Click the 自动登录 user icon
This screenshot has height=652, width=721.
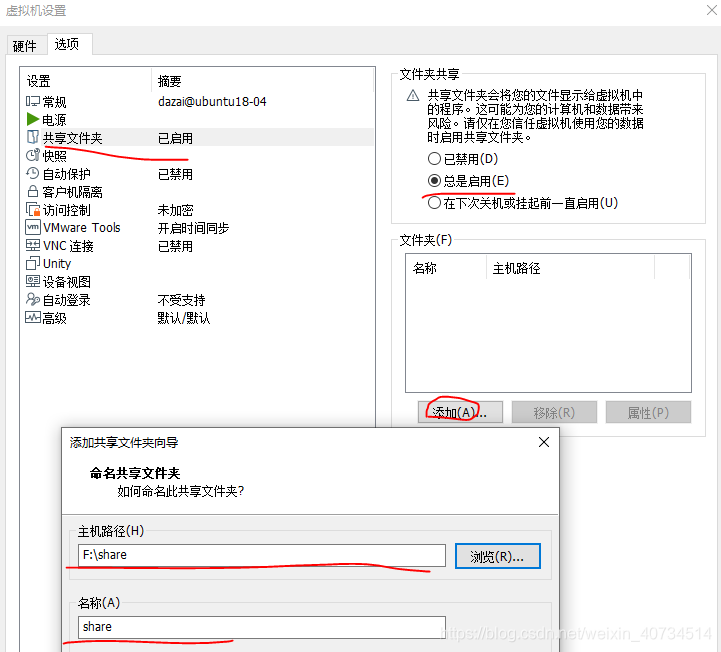33,299
